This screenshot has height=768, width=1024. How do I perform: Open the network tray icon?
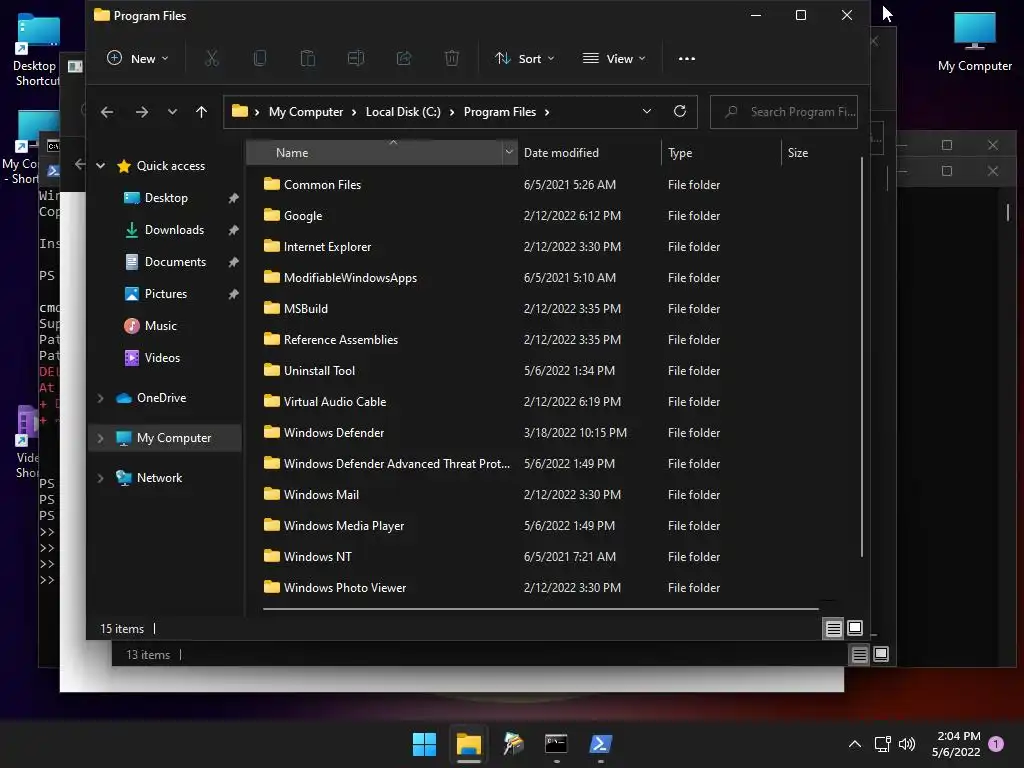tap(882, 744)
